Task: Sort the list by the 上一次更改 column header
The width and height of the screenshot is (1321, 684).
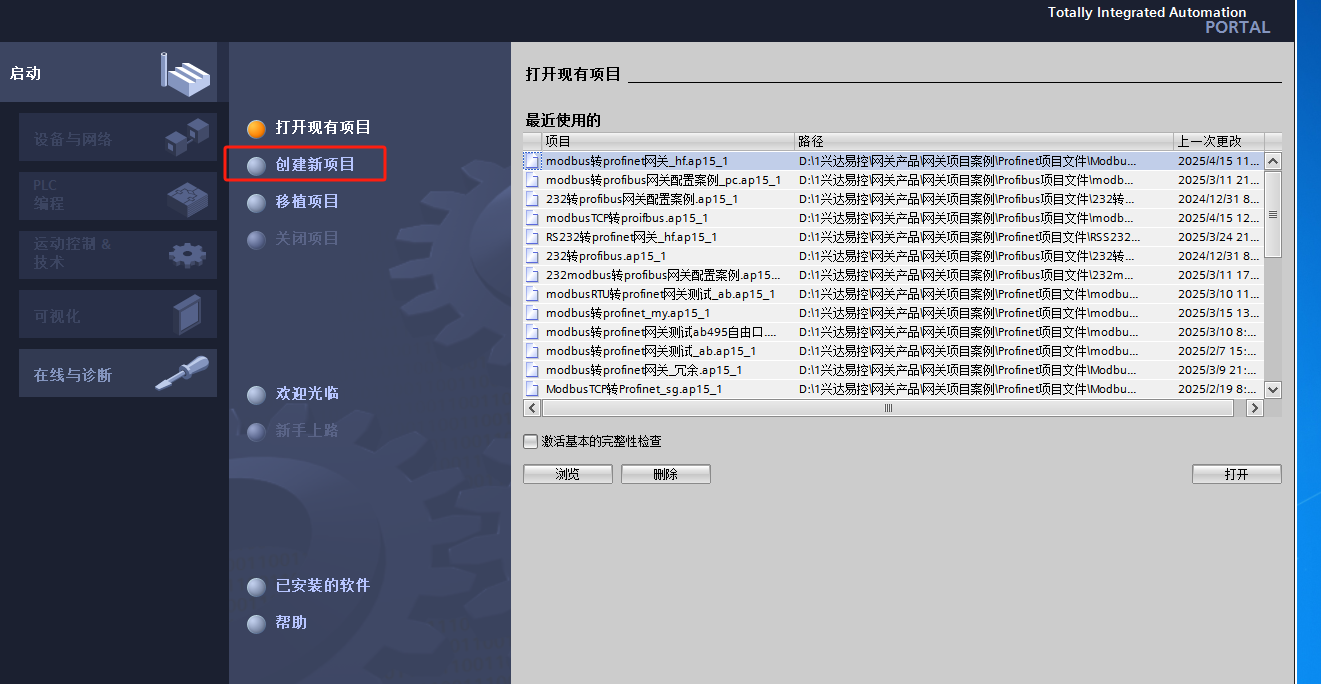Action: [1219, 141]
